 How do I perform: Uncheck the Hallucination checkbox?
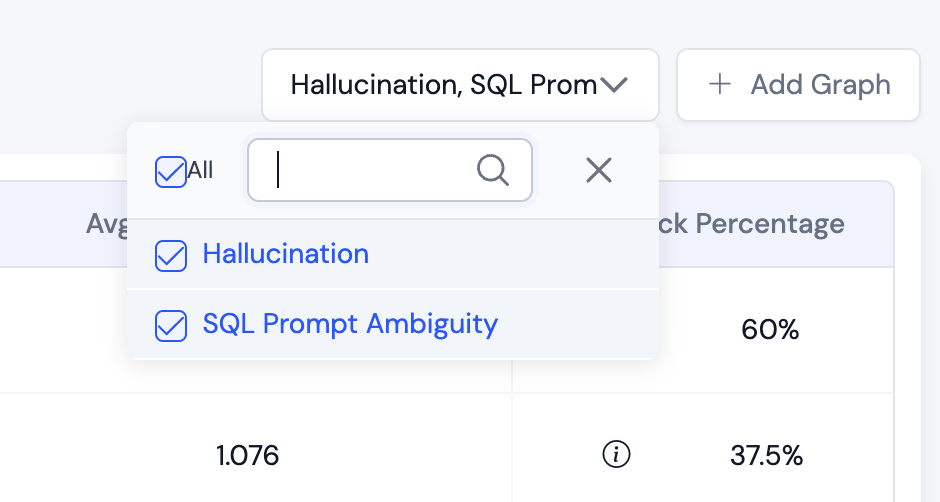[x=171, y=256]
